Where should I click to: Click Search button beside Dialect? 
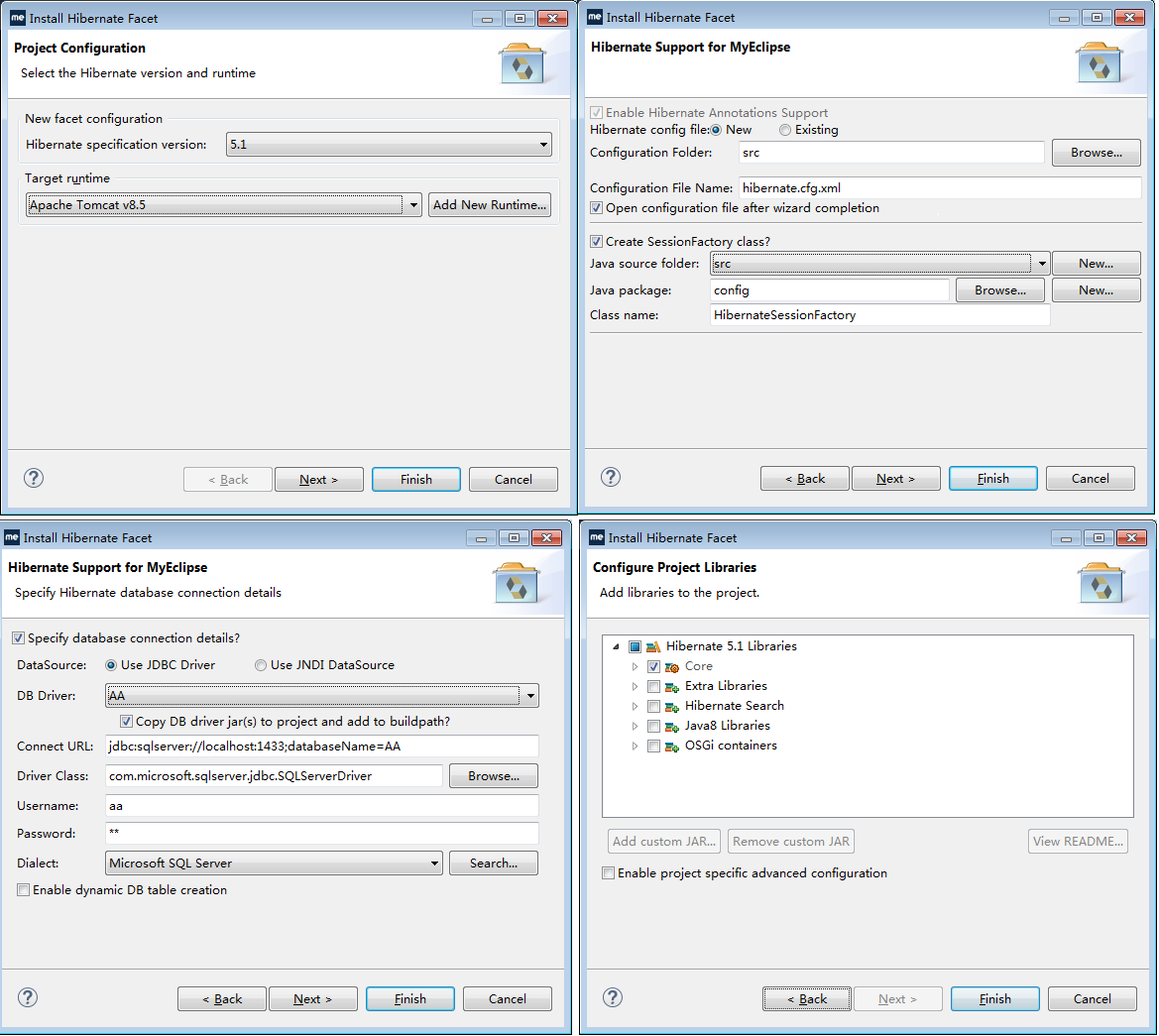[x=493, y=863]
